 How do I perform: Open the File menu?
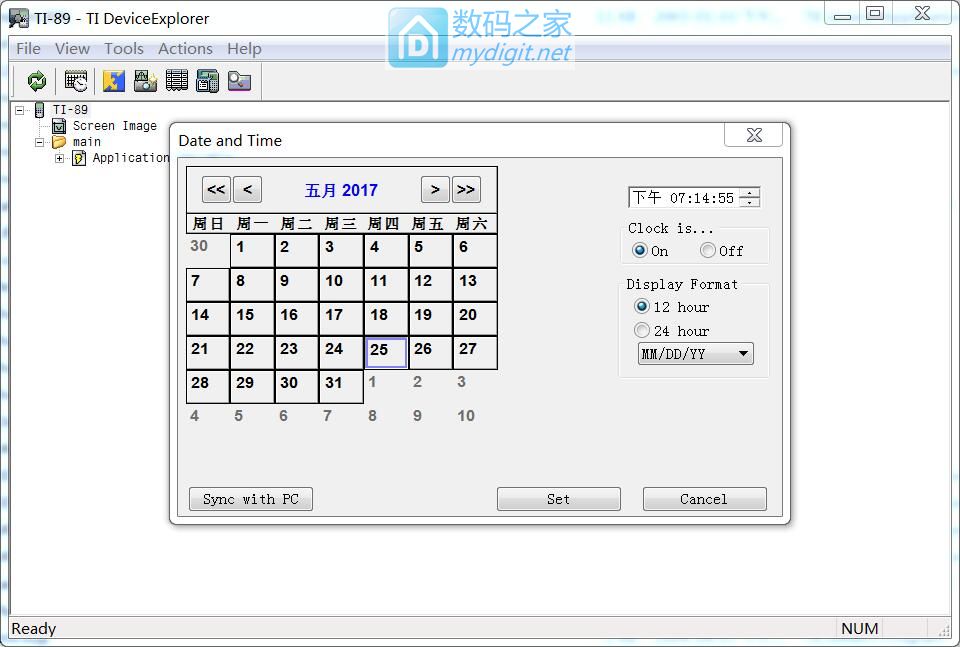(28, 48)
